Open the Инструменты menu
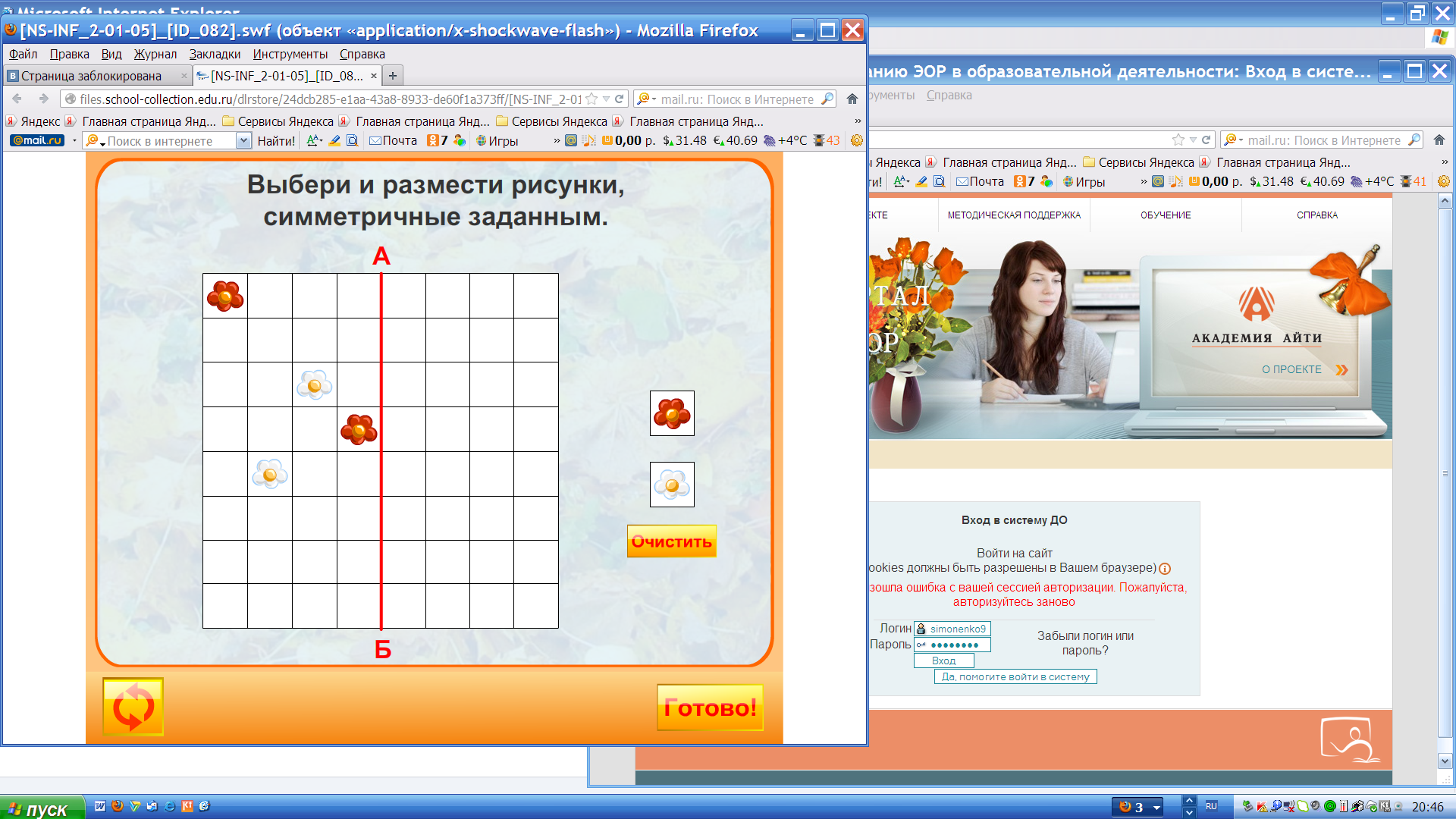 [x=290, y=54]
